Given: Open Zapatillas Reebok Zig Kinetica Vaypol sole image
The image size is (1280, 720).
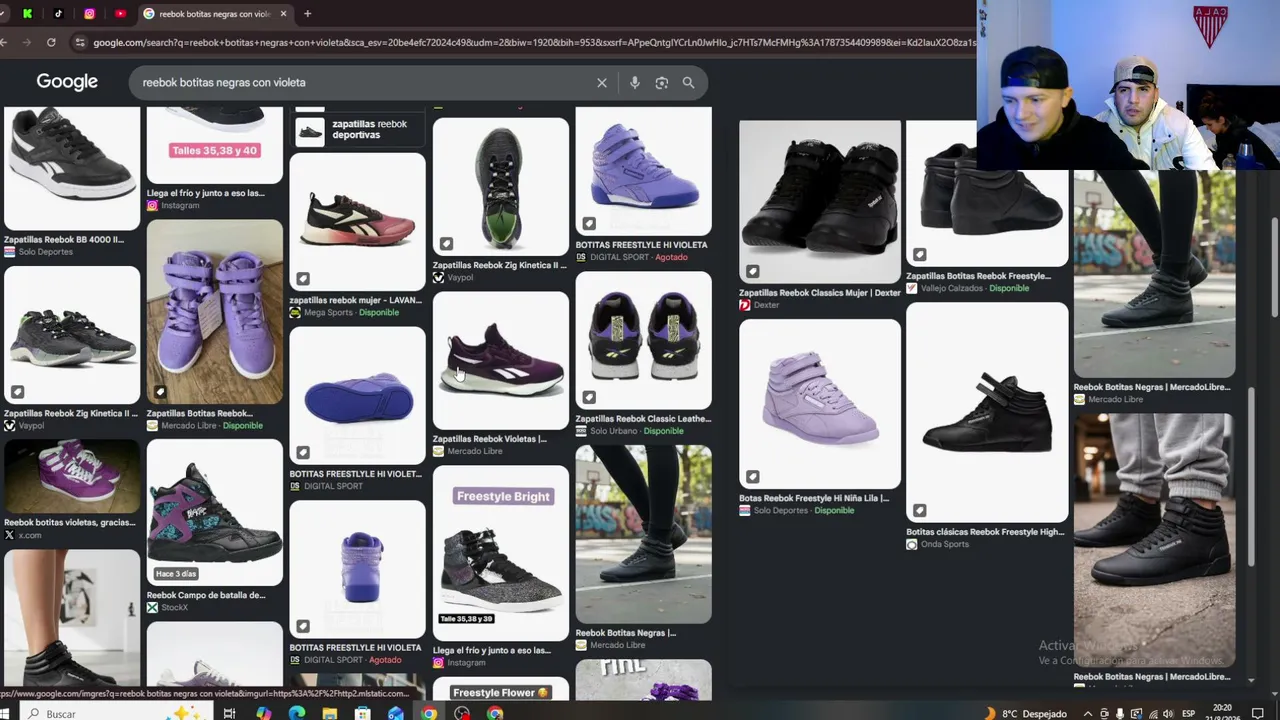Looking at the screenshot, I should 500,186.
